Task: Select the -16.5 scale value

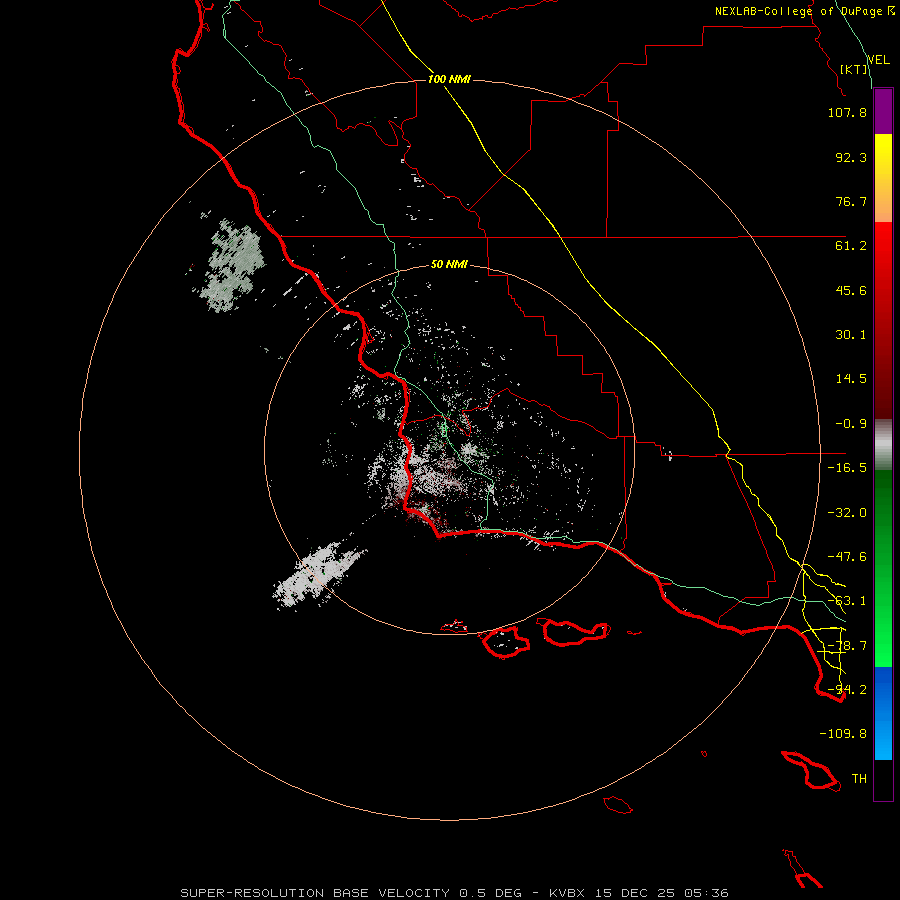Action: [847, 468]
